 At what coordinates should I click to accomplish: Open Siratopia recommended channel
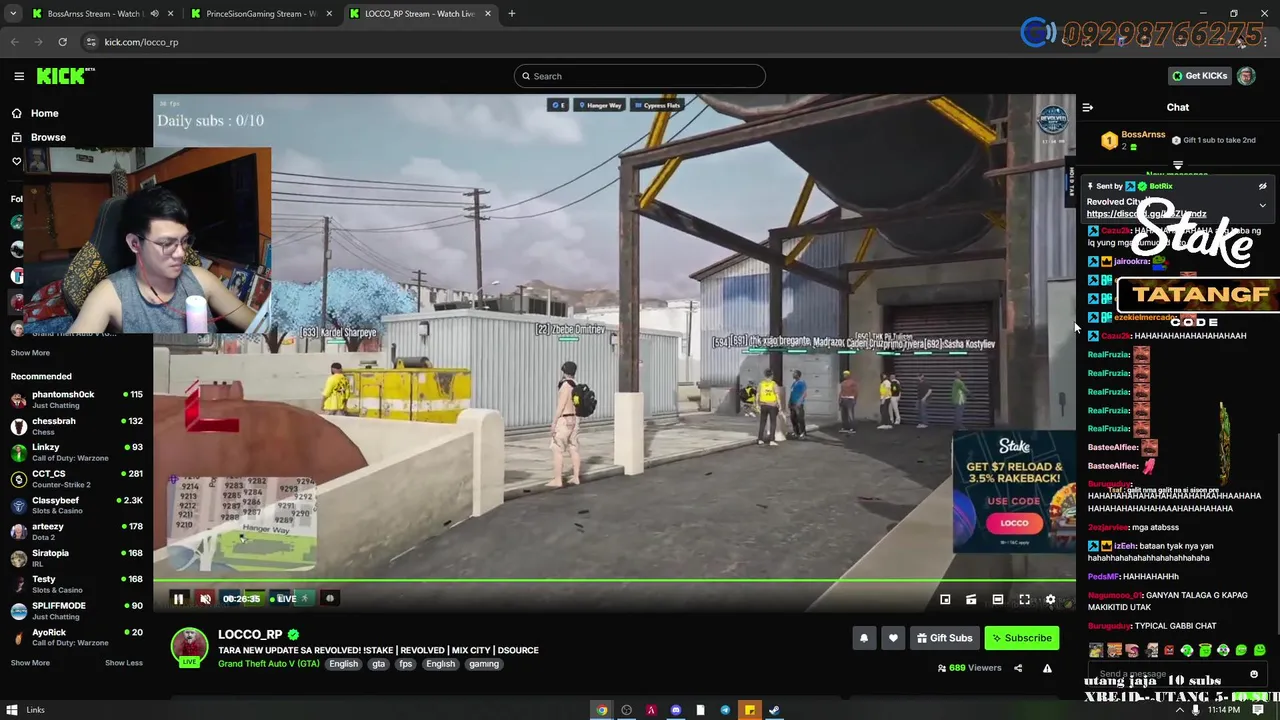(77, 558)
